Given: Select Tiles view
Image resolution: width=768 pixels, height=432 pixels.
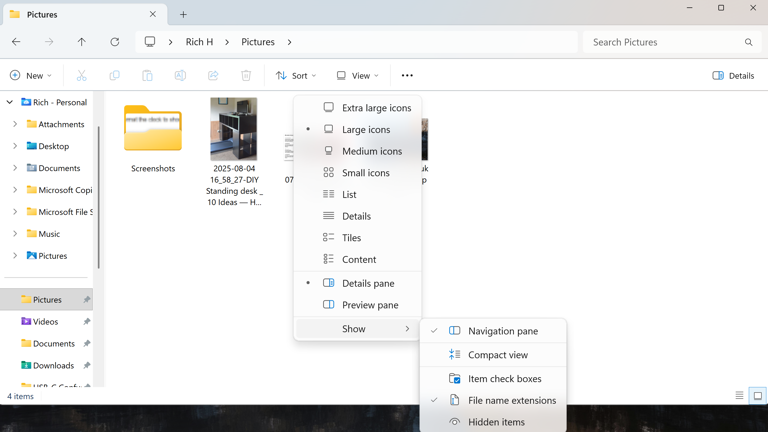Looking at the screenshot, I should point(358,238).
